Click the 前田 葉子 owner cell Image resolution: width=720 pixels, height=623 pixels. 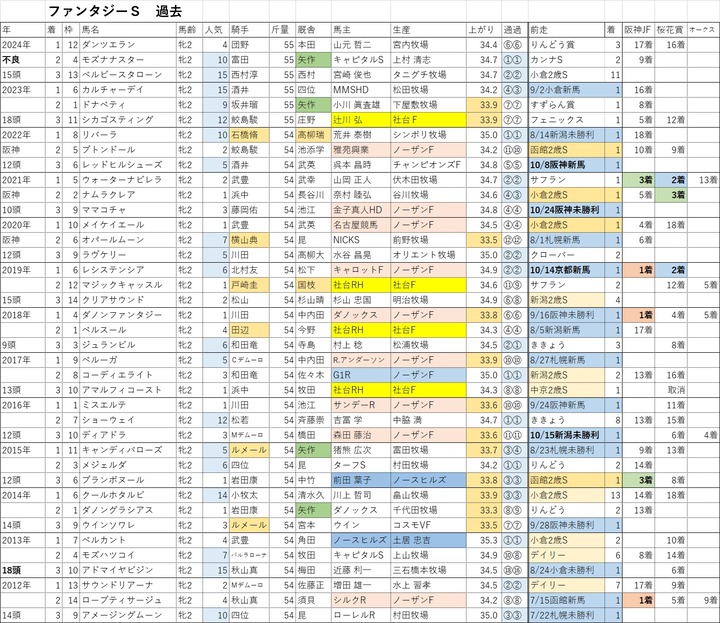click(361, 480)
